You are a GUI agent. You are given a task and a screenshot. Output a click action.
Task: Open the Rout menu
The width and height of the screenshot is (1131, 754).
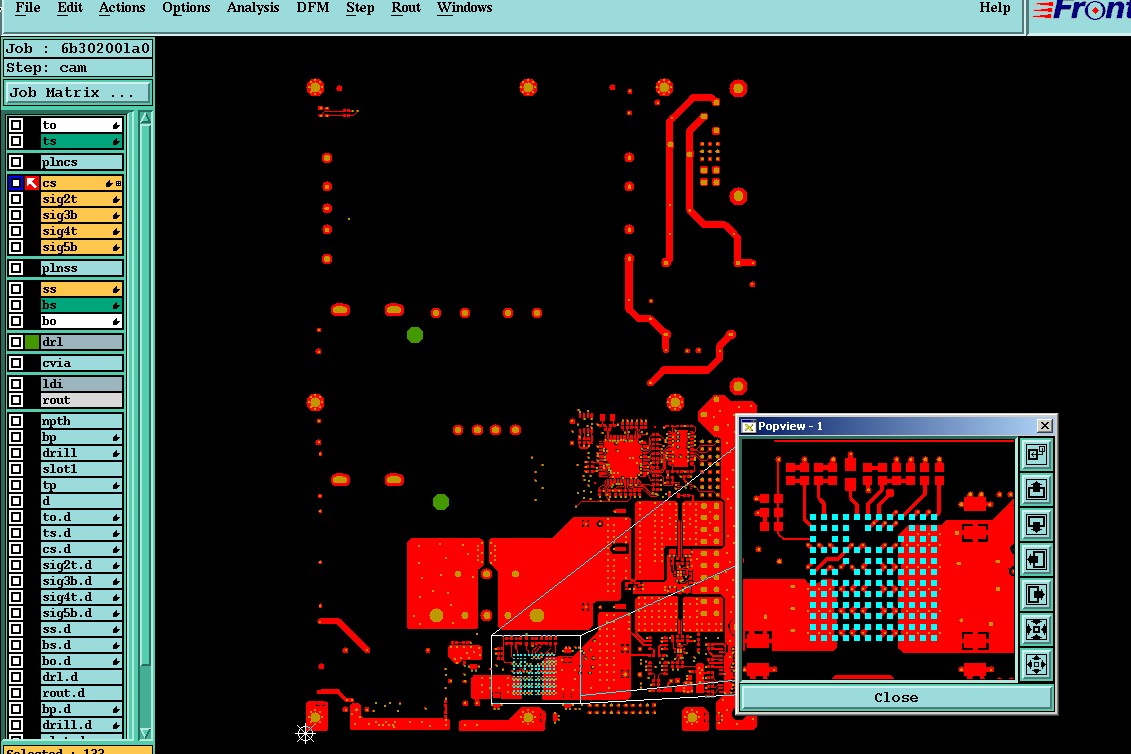(405, 8)
